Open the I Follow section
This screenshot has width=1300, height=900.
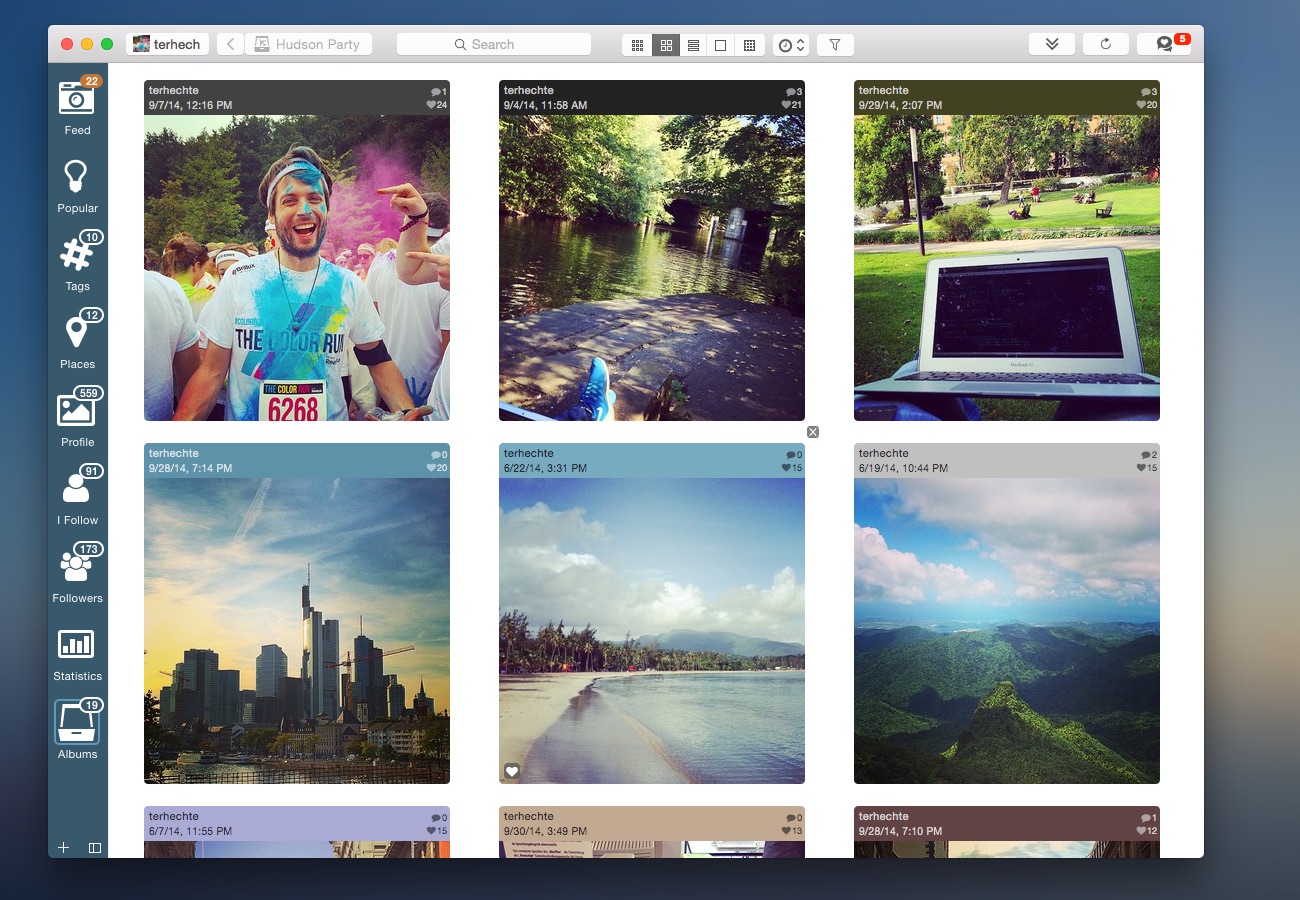click(x=77, y=496)
